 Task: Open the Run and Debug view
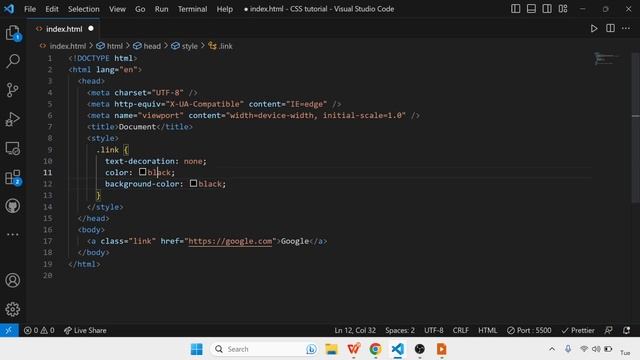[x=13, y=119]
